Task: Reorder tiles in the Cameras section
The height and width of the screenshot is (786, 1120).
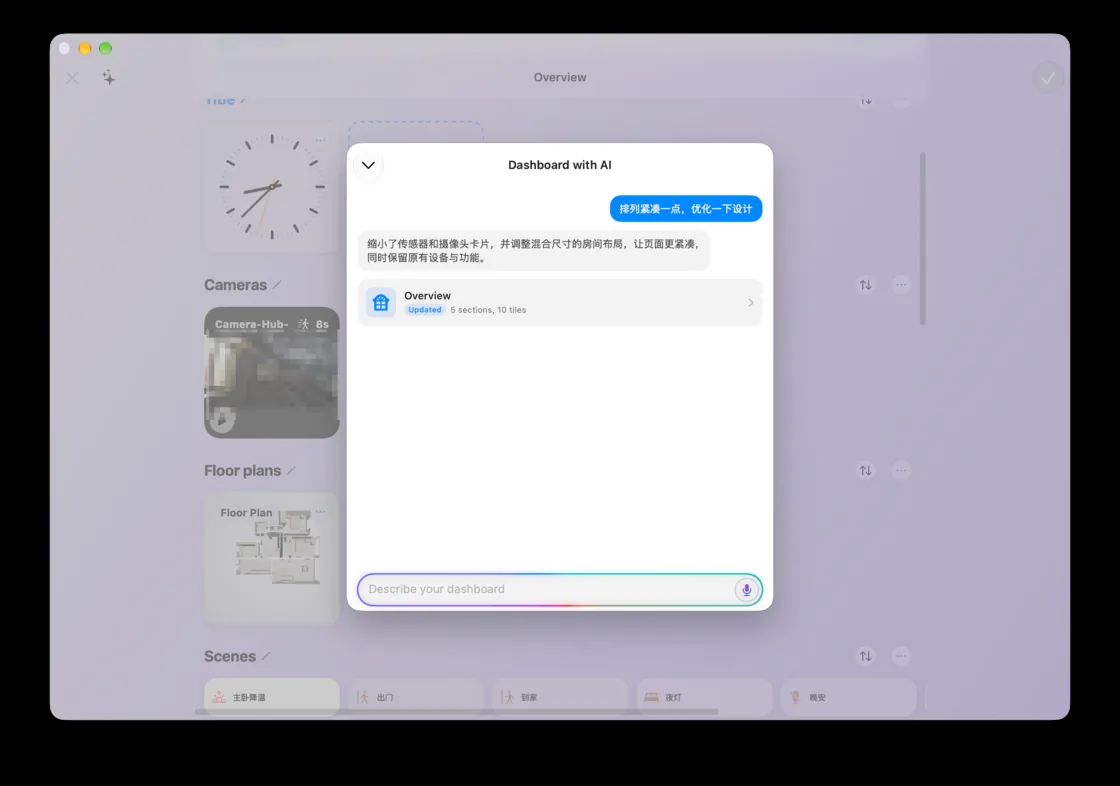Action: point(866,285)
